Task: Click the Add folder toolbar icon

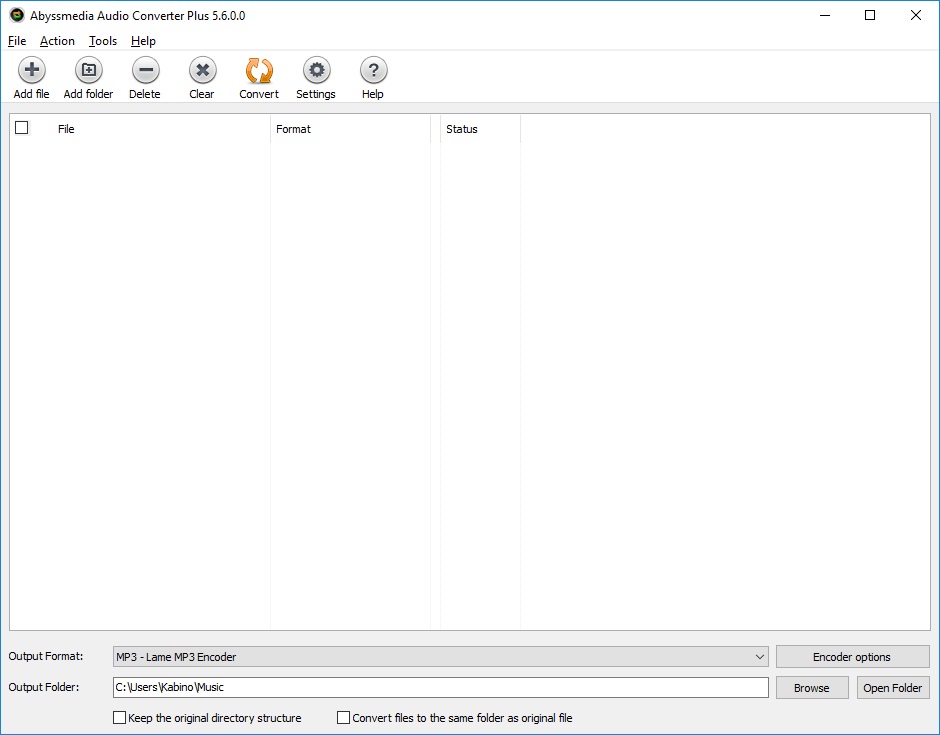Action: pyautogui.click(x=89, y=70)
